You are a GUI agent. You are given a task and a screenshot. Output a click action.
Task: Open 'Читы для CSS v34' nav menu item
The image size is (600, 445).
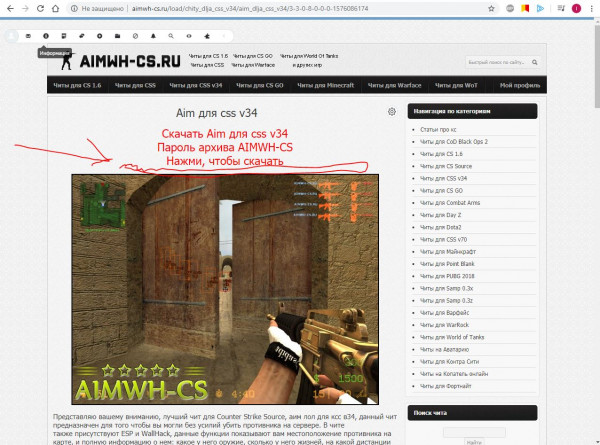[x=196, y=85]
